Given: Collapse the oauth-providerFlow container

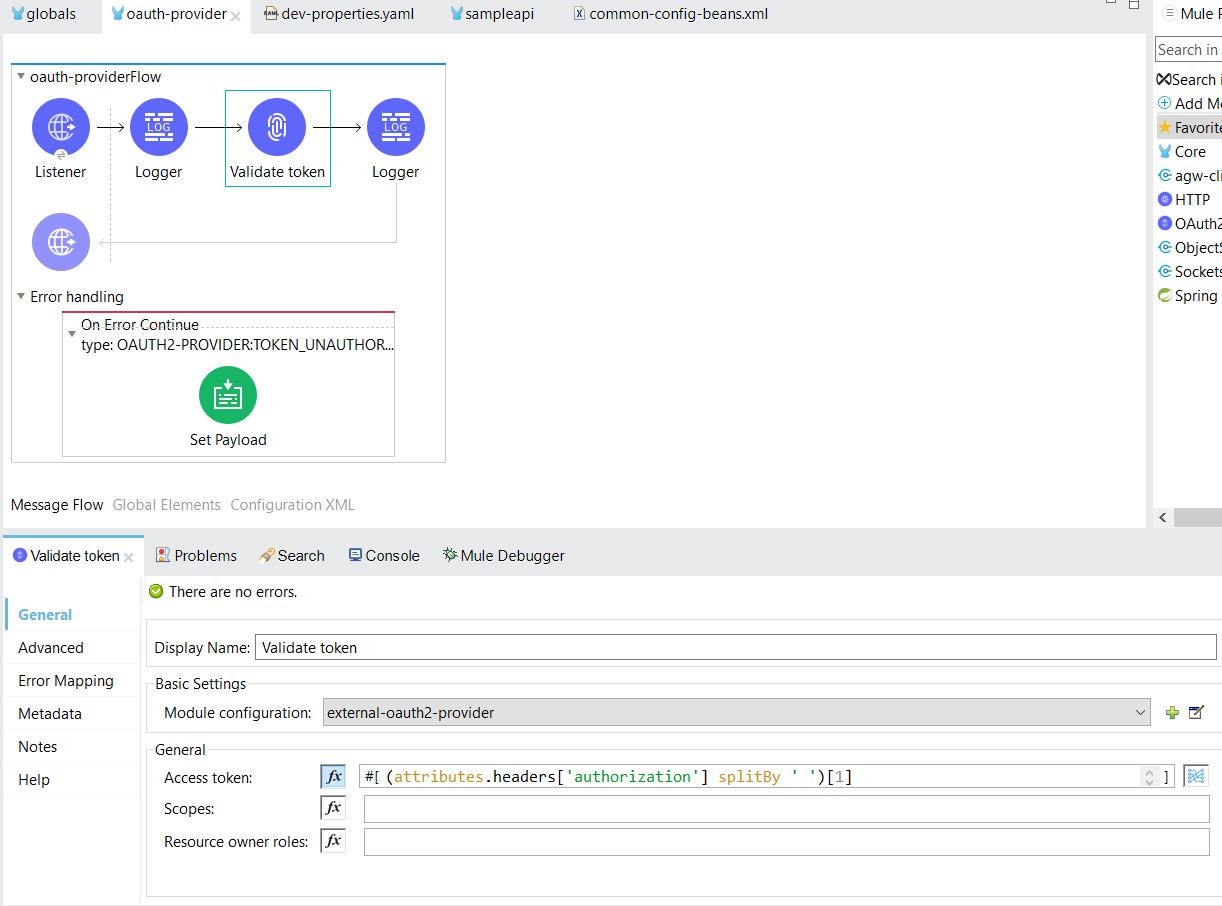Looking at the screenshot, I should coord(21,77).
